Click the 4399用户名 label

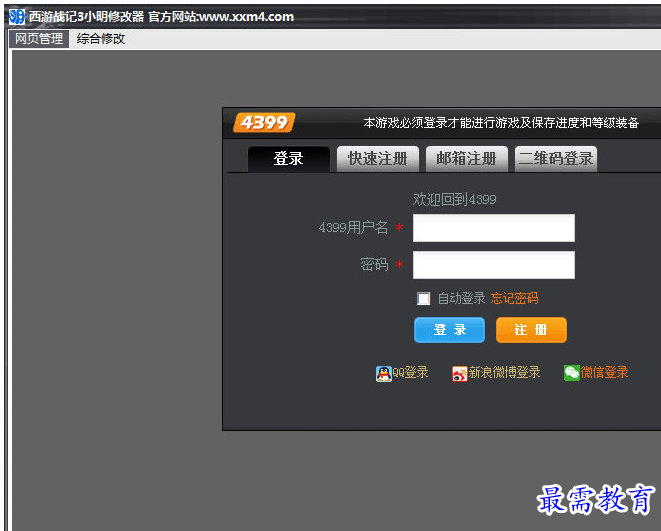pyautogui.click(x=353, y=228)
